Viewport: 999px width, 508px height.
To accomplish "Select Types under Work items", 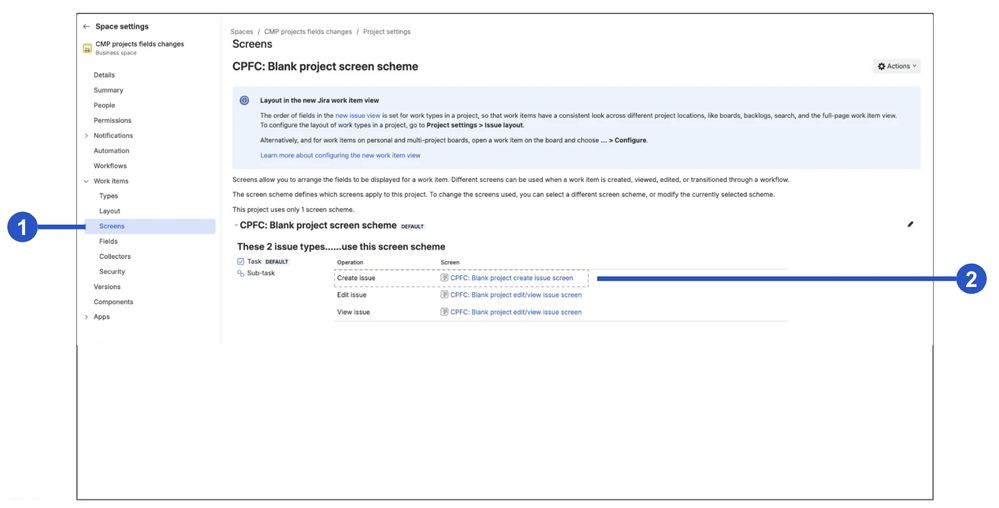I will coord(109,196).
